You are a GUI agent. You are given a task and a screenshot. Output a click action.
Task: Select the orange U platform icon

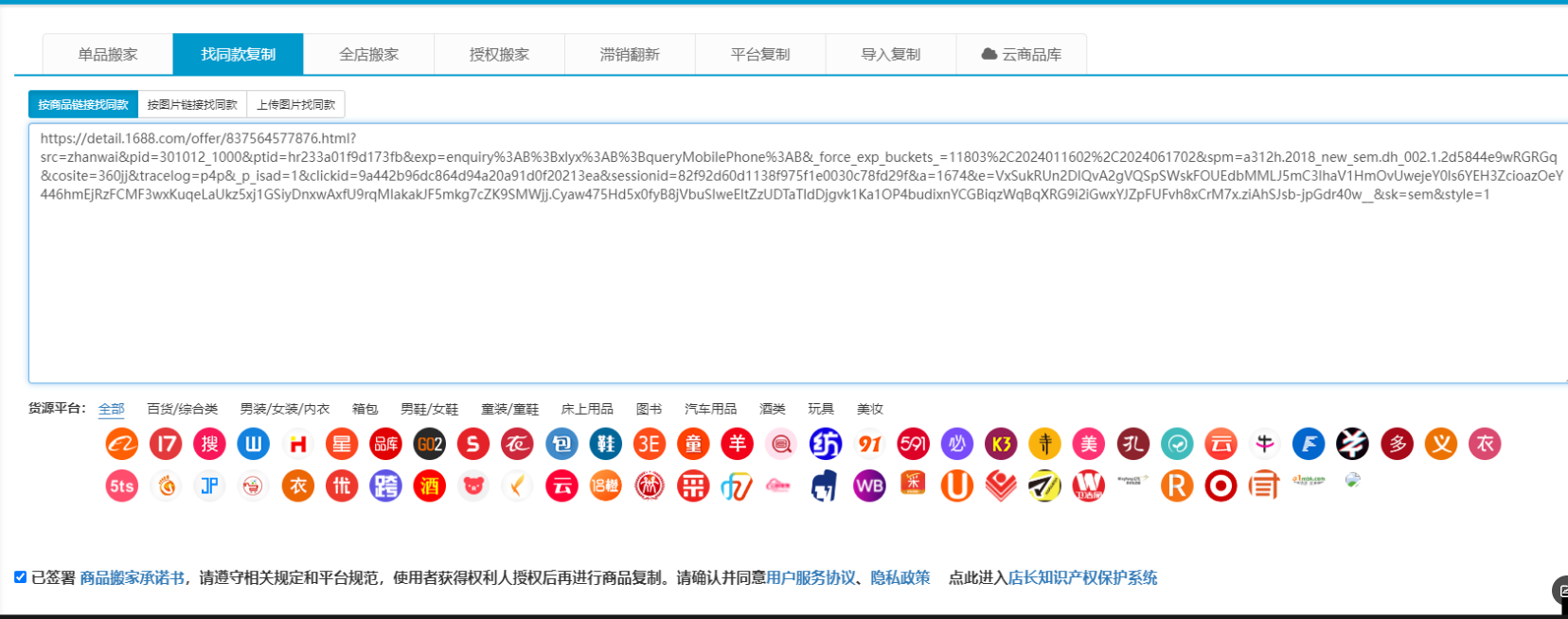click(x=957, y=486)
